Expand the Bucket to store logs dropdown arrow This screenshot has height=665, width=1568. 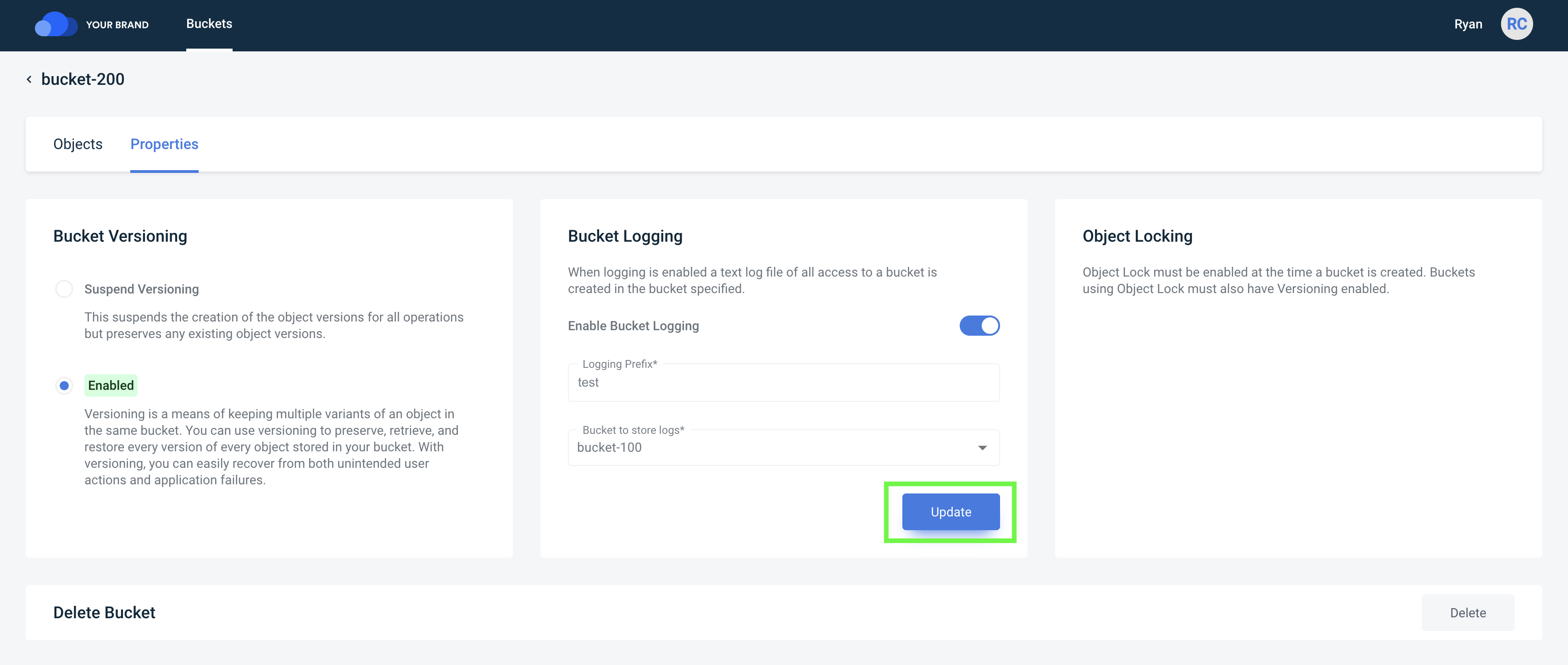tap(982, 448)
